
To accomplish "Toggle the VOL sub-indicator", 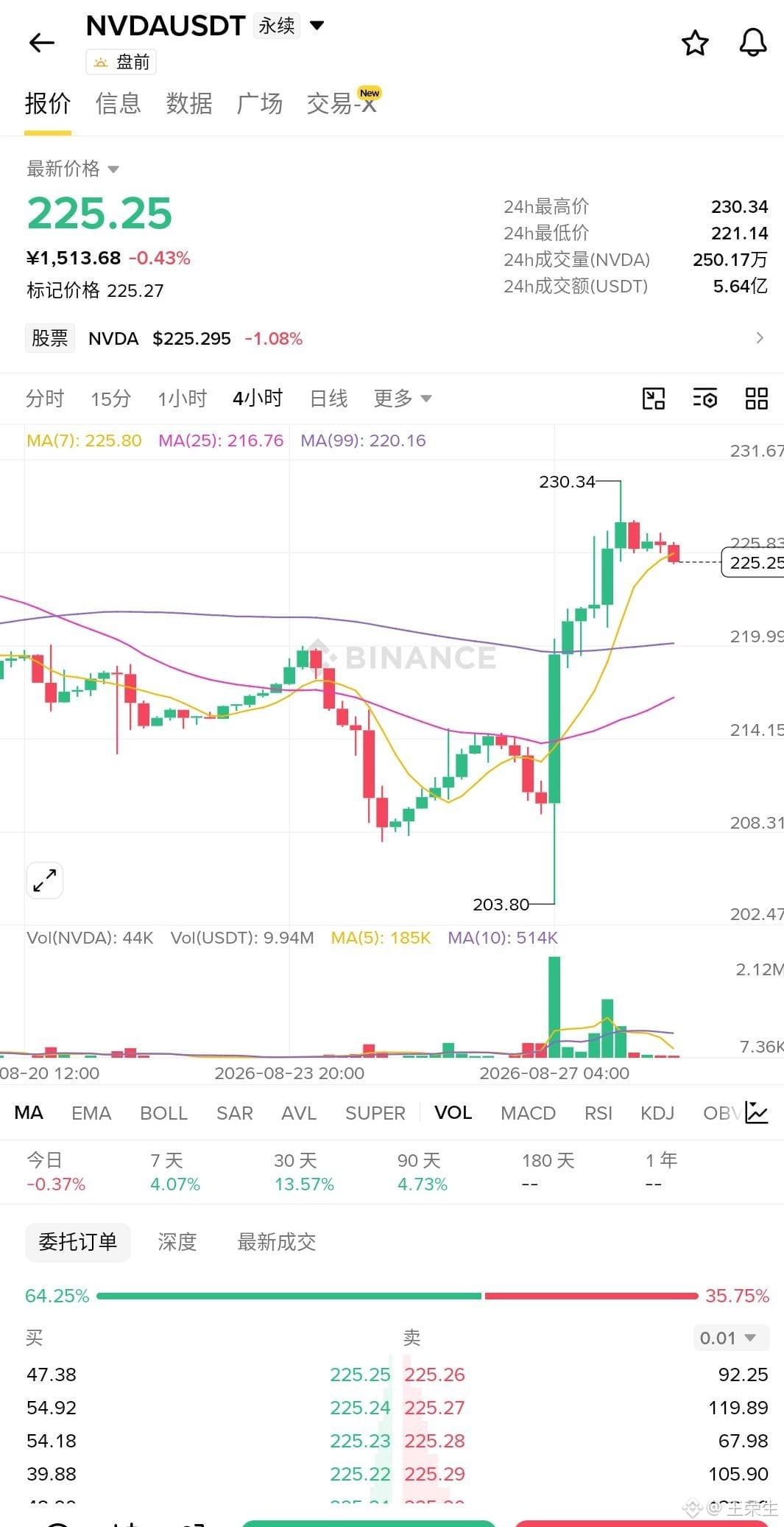I will click(453, 1112).
